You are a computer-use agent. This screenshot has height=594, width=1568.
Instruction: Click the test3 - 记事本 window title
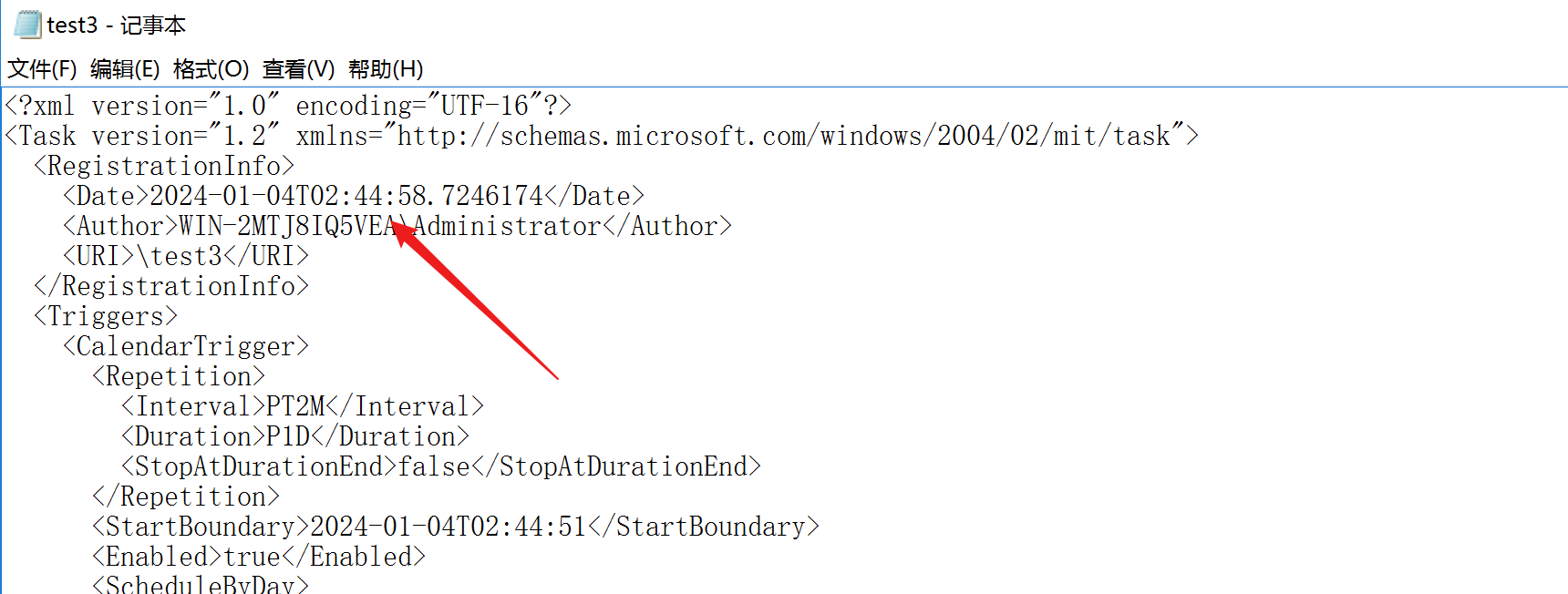pos(117,26)
